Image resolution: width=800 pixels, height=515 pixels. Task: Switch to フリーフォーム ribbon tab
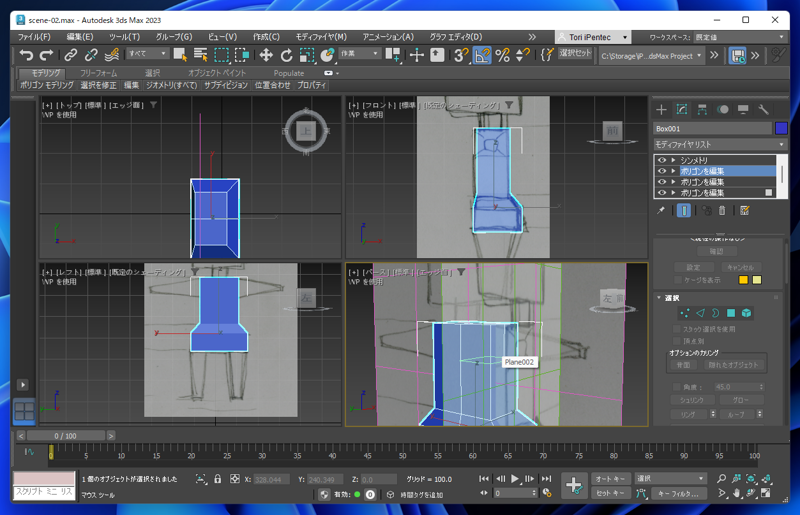point(98,73)
